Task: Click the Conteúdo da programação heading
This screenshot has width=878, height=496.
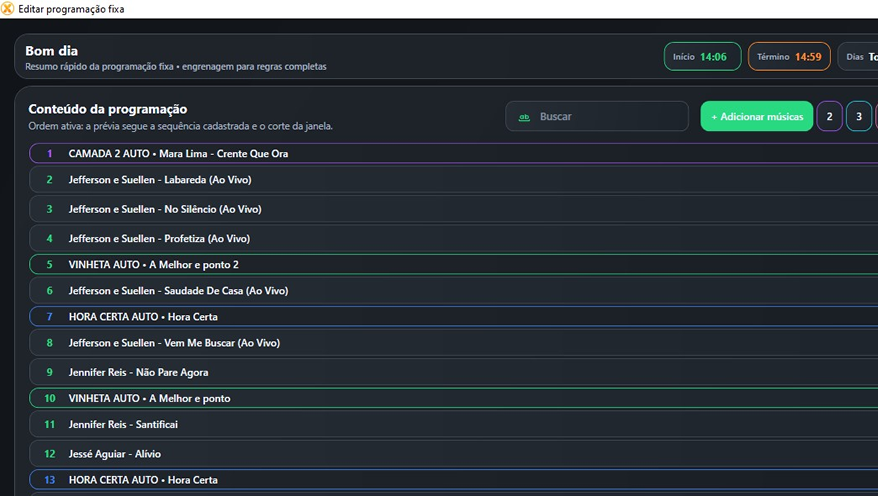Action: [x=108, y=109]
